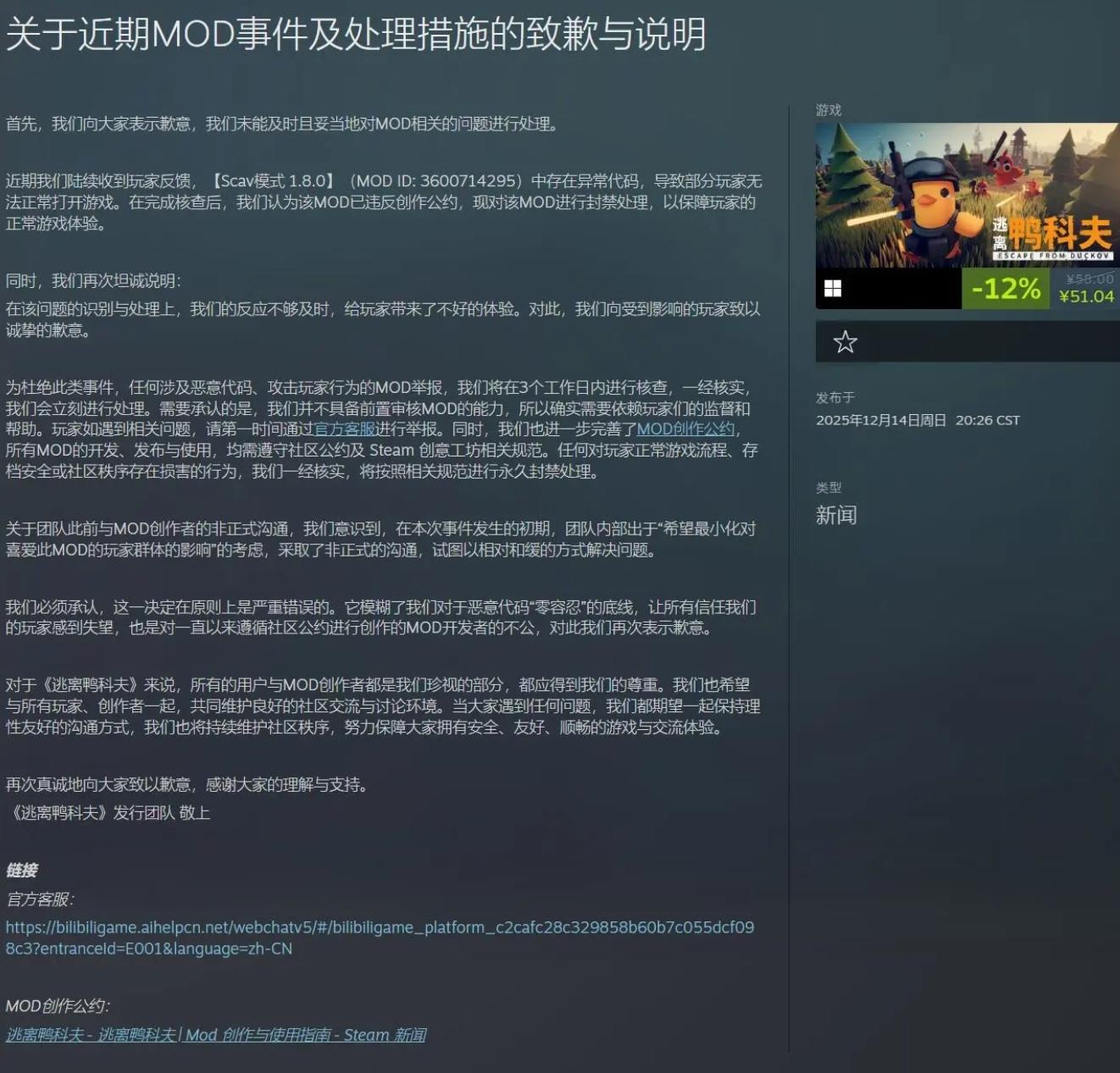Image resolution: width=1120 pixels, height=1073 pixels.
Task: Open the "Mod 创作与使用指南 - Steam 新闻" link
Action: (216, 1035)
